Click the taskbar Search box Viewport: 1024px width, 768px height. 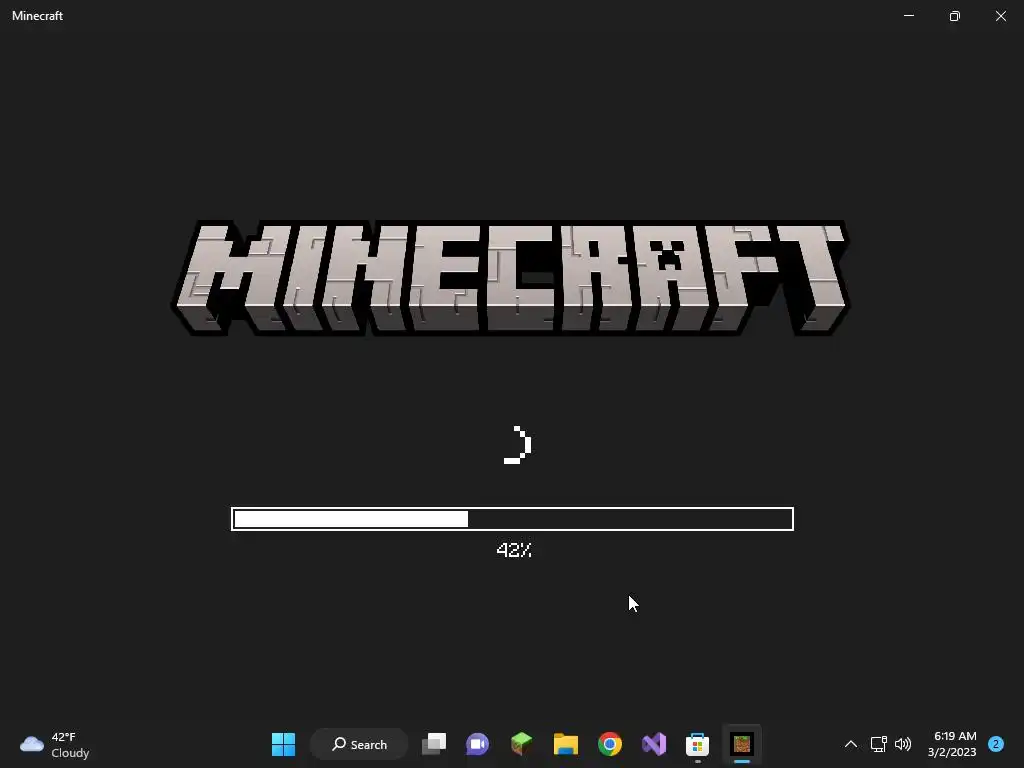[x=359, y=744]
